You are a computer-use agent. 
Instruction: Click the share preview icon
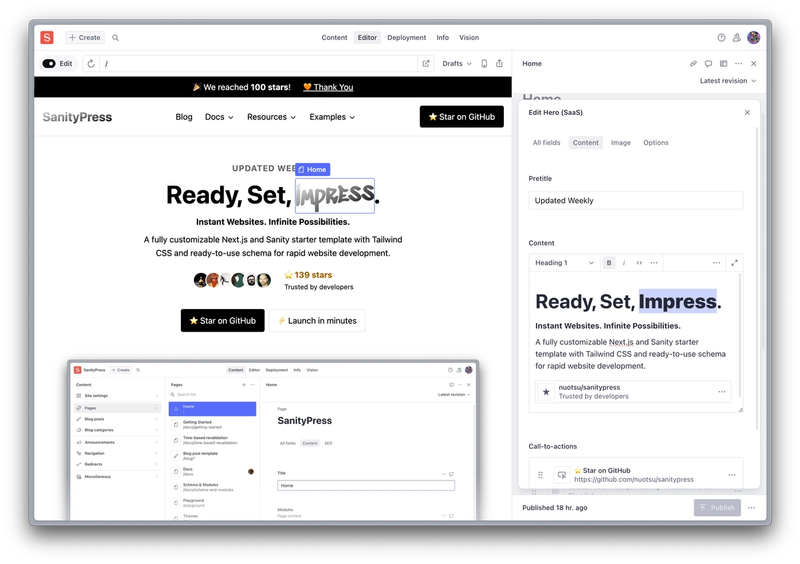click(x=499, y=63)
